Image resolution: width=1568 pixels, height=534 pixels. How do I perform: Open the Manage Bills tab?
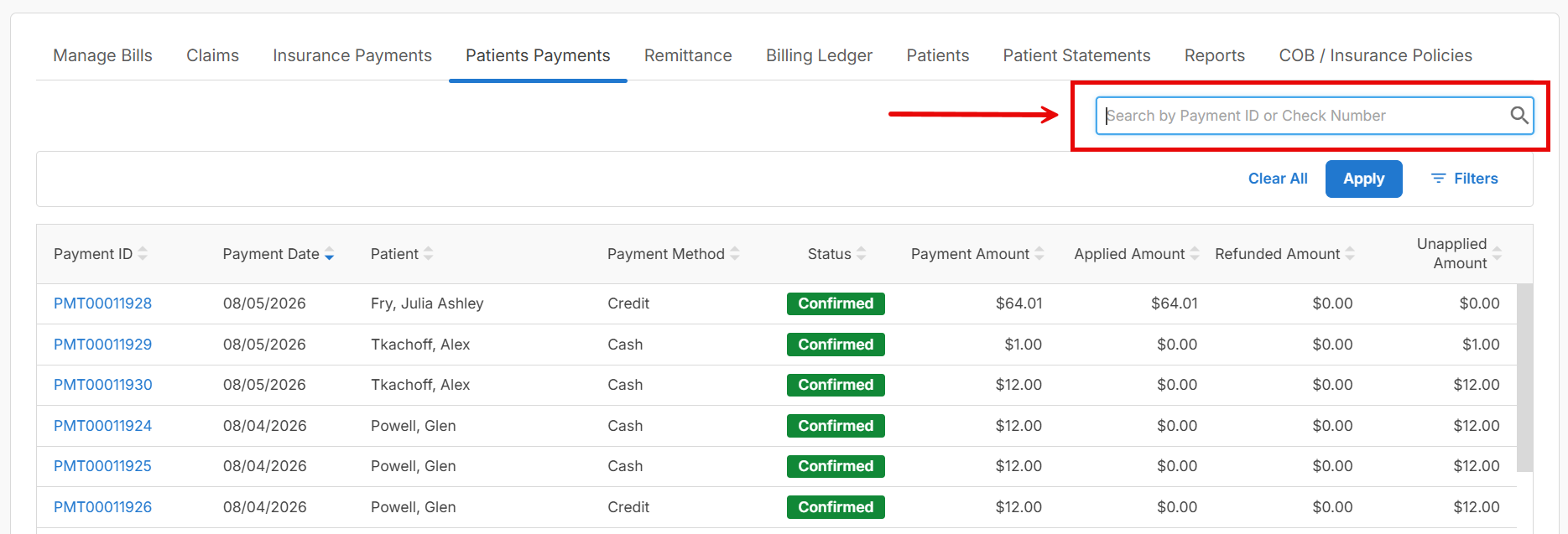102,55
